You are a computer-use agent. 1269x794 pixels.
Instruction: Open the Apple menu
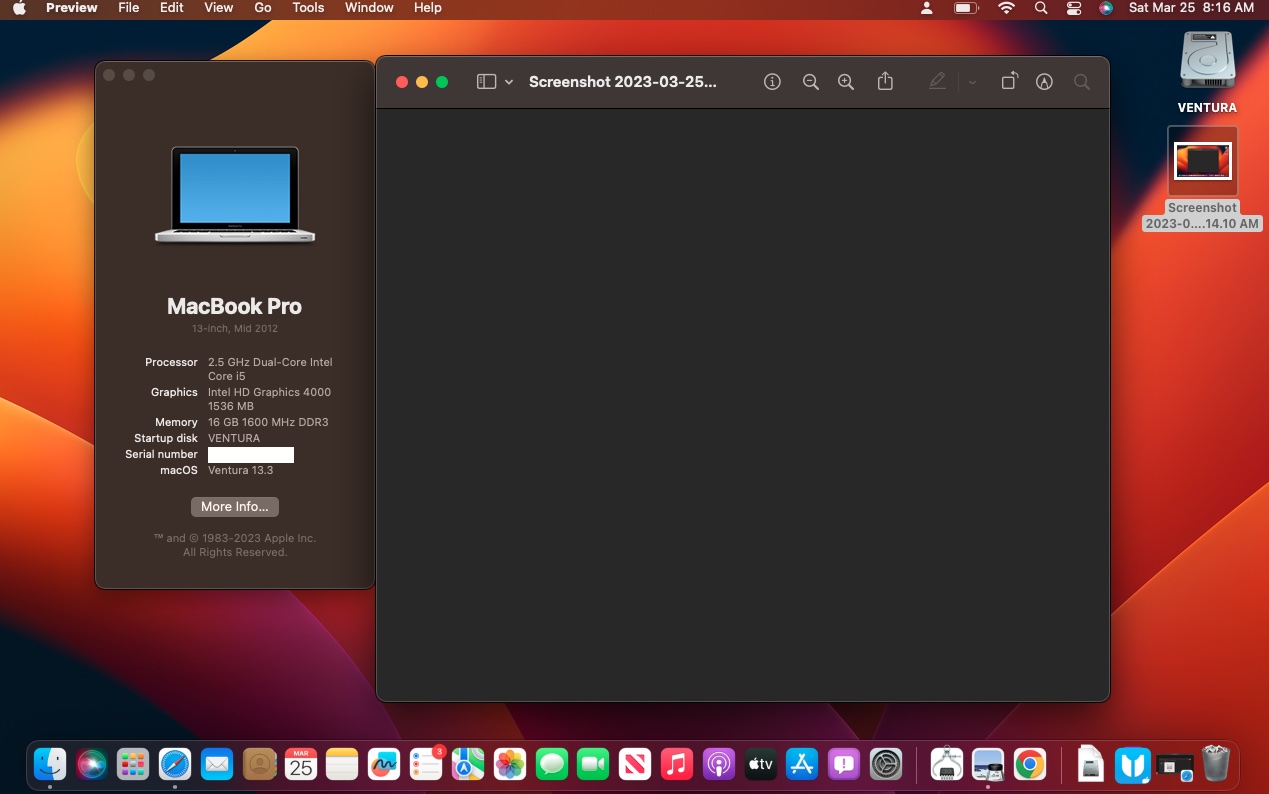19,8
